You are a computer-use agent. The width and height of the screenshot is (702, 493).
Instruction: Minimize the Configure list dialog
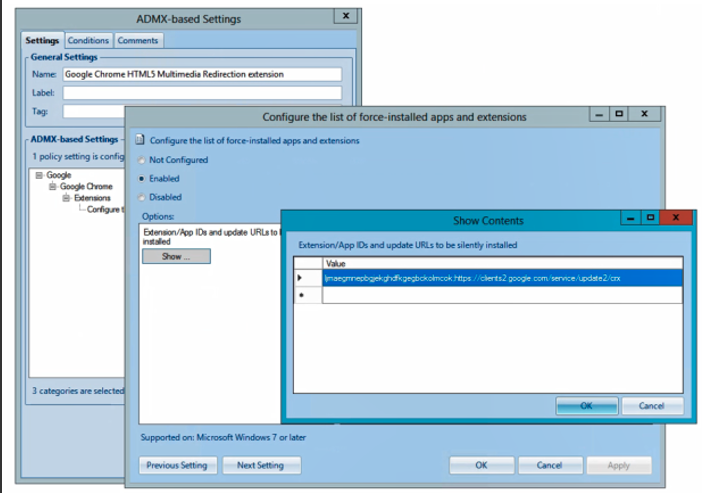tap(599, 115)
